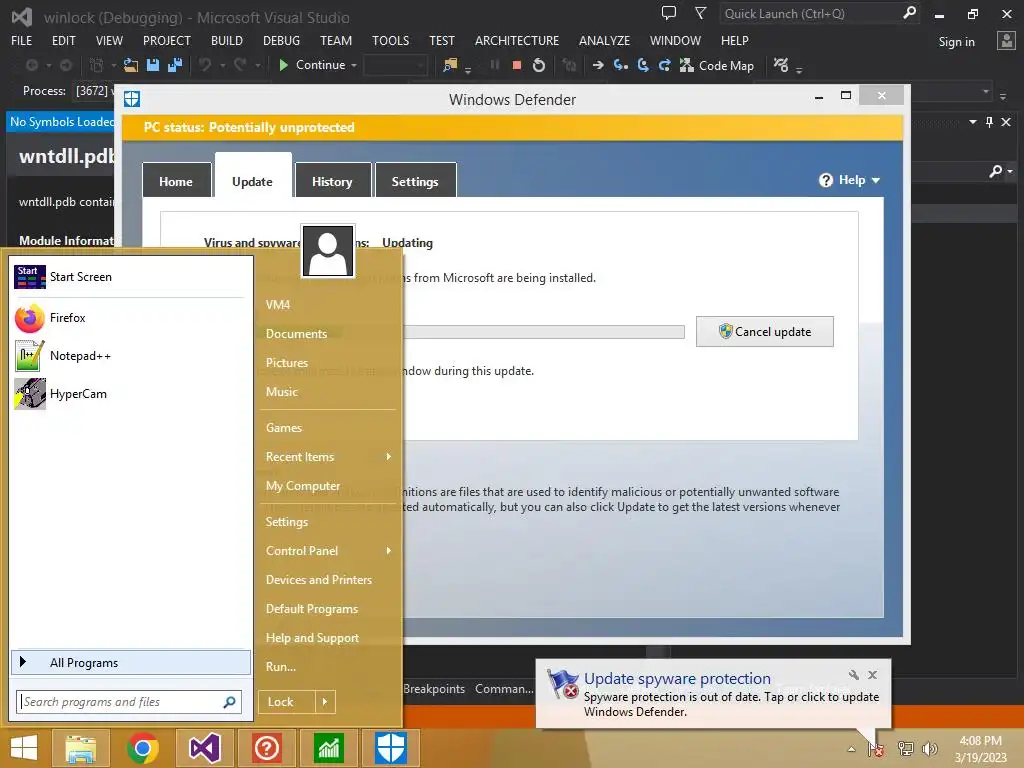Open the Continue button dropdown arrow

tap(354, 65)
